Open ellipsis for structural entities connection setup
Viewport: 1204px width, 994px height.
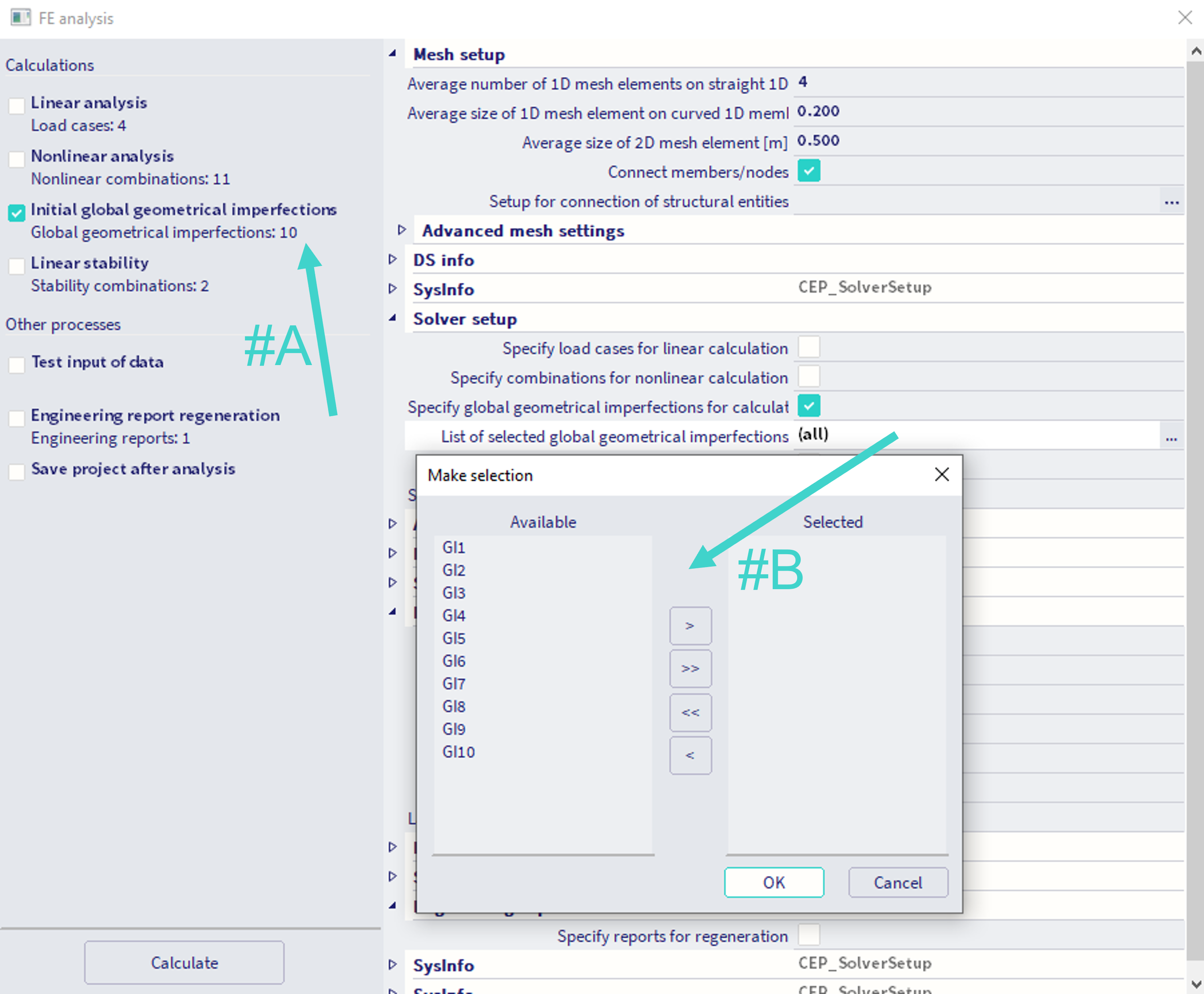[x=1171, y=202]
